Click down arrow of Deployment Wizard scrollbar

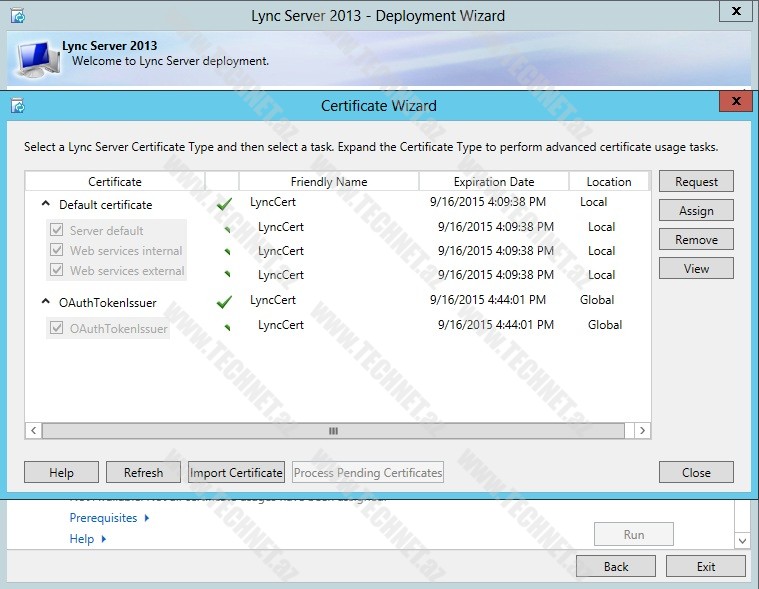click(x=741, y=540)
